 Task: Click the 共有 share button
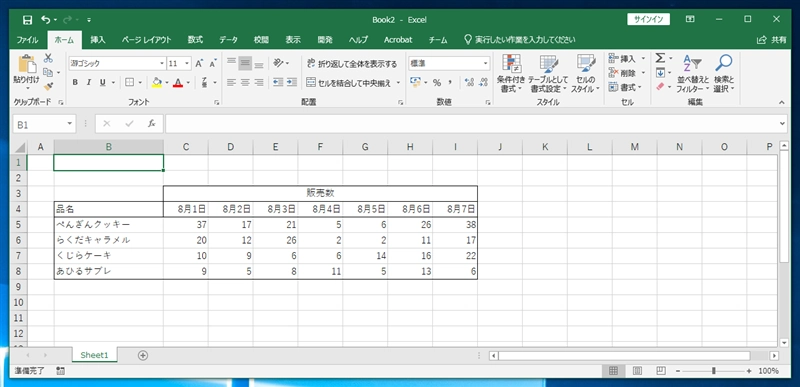click(x=772, y=40)
